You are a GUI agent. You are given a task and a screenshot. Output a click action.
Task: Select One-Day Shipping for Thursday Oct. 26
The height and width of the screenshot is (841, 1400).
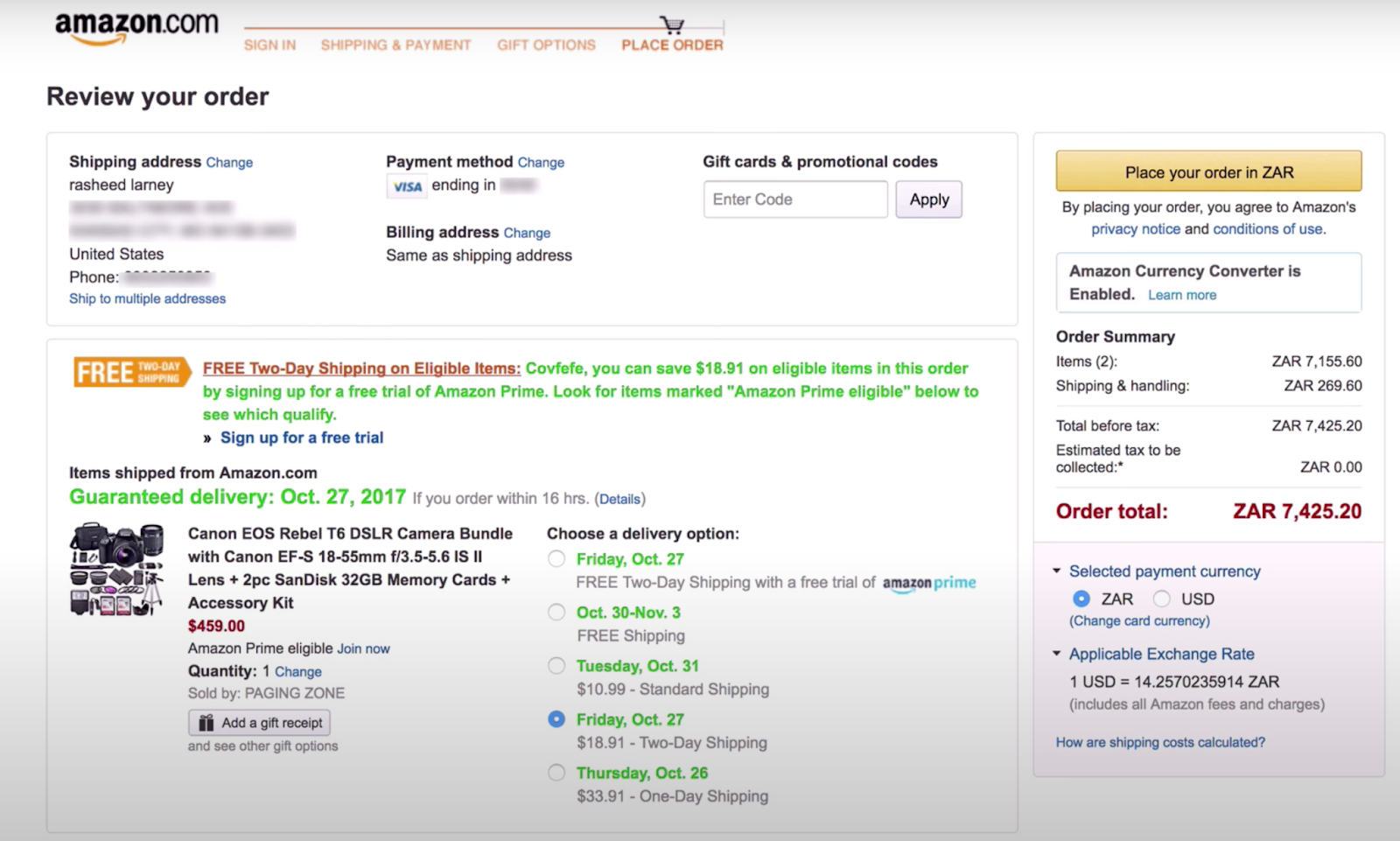(x=556, y=772)
